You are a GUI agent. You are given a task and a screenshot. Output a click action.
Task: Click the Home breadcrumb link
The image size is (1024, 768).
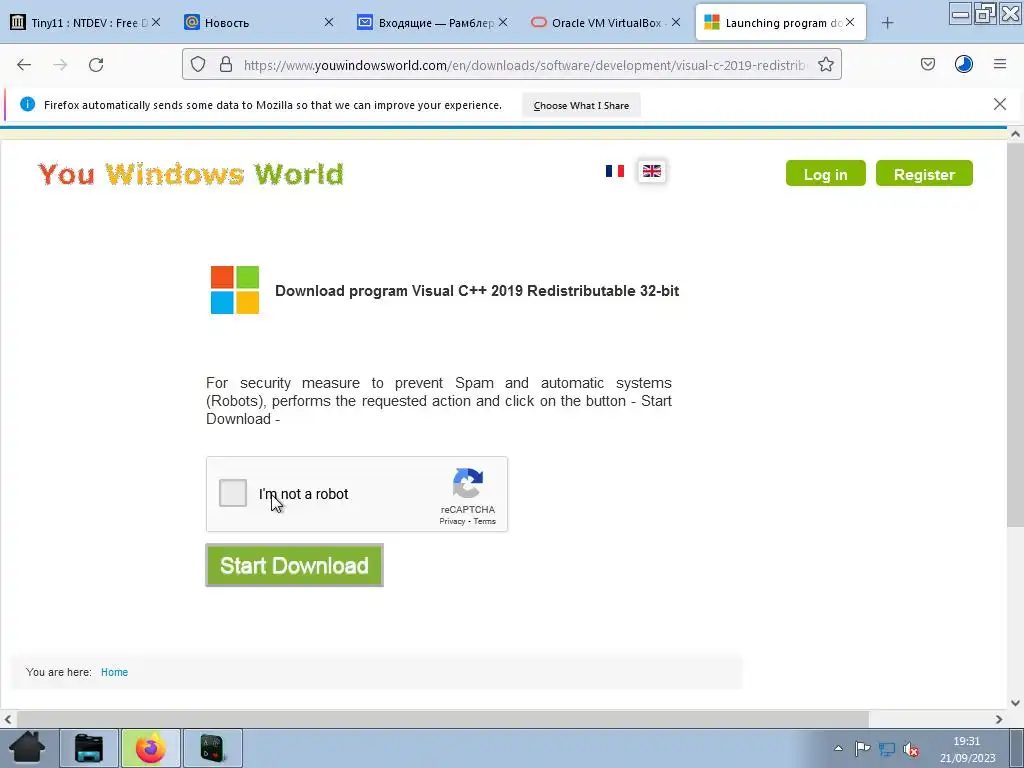(x=114, y=672)
